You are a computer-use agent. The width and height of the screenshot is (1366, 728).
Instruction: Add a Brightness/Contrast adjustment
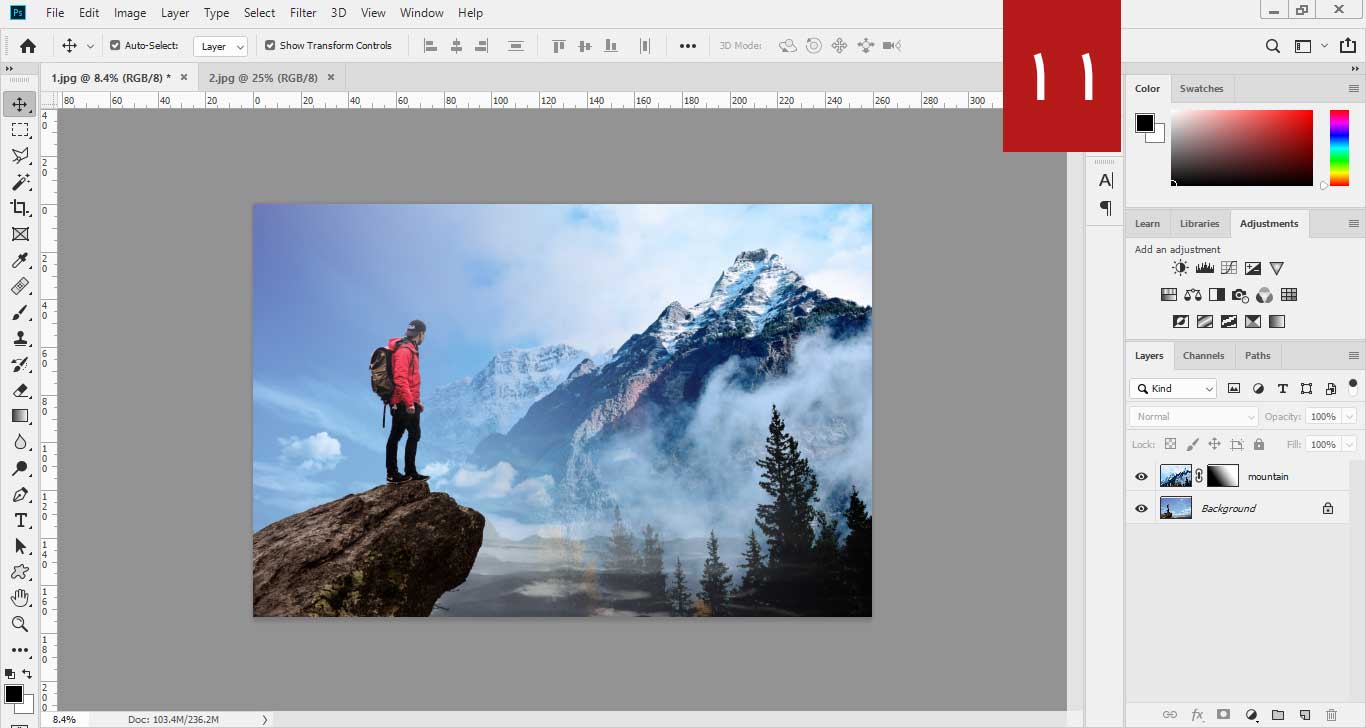[x=1180, y=268]
